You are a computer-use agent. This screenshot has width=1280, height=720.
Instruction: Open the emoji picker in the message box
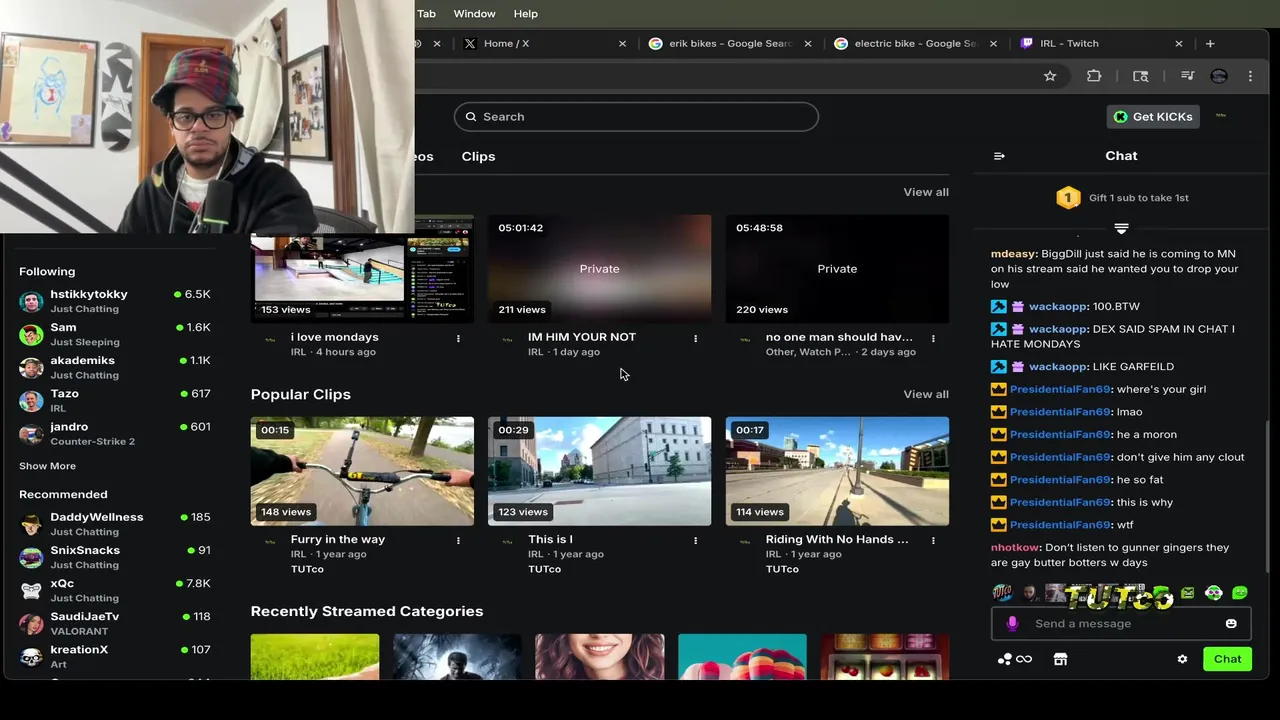point(1231,623)
